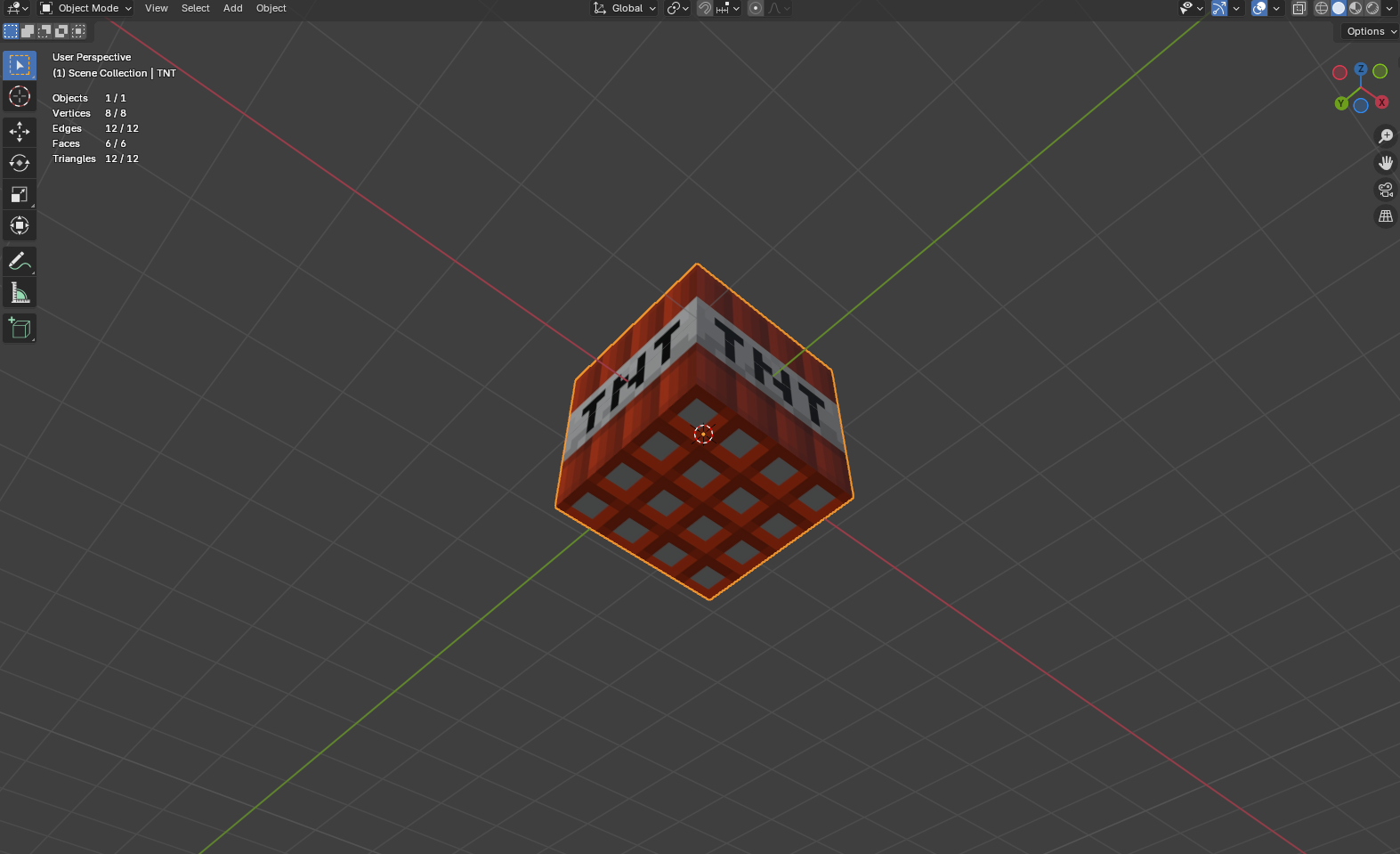Open the View menu

(157, 8)
